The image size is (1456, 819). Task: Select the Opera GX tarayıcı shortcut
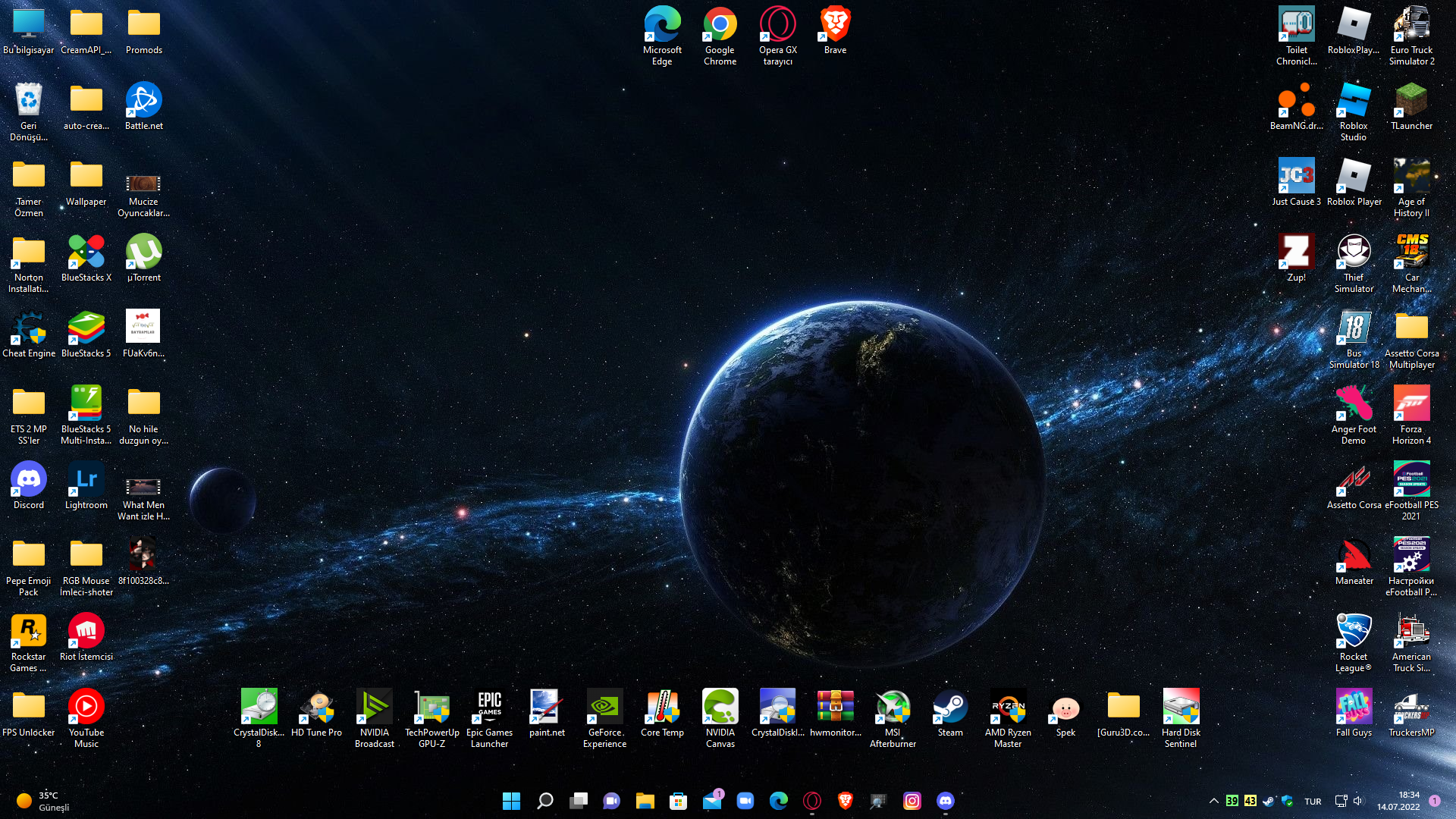point(777,36)
